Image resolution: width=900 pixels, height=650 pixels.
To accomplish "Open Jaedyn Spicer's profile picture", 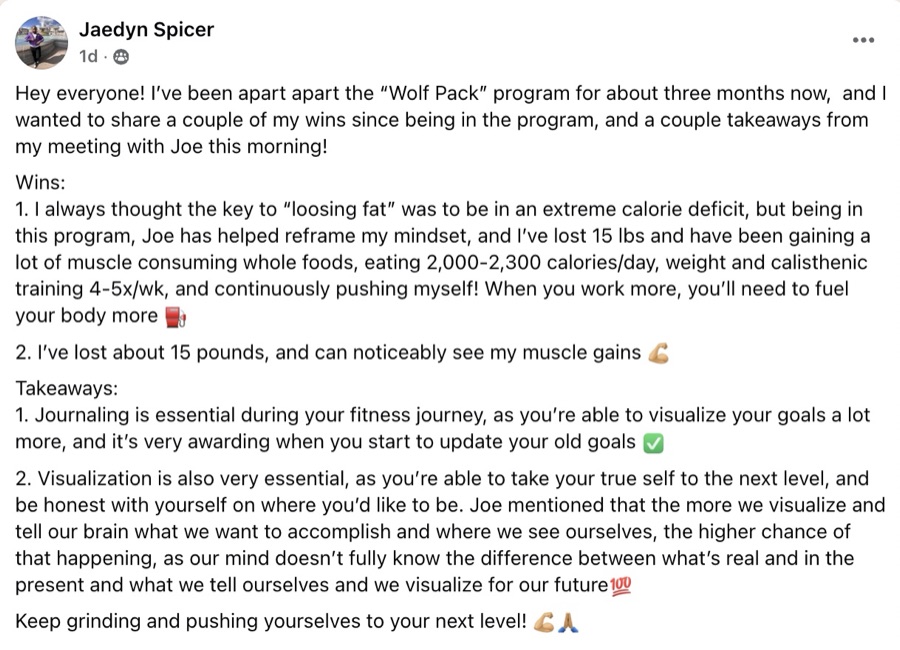I will click(x=41, y=42).
